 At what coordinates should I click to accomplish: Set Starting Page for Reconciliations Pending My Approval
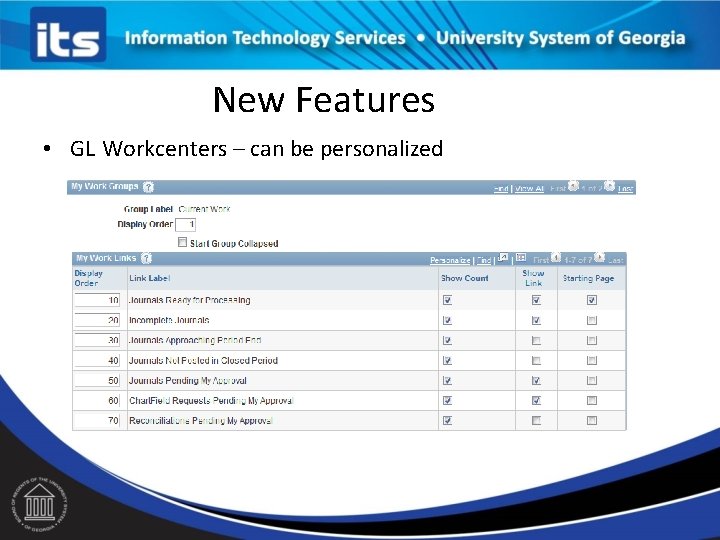[592, 420]
